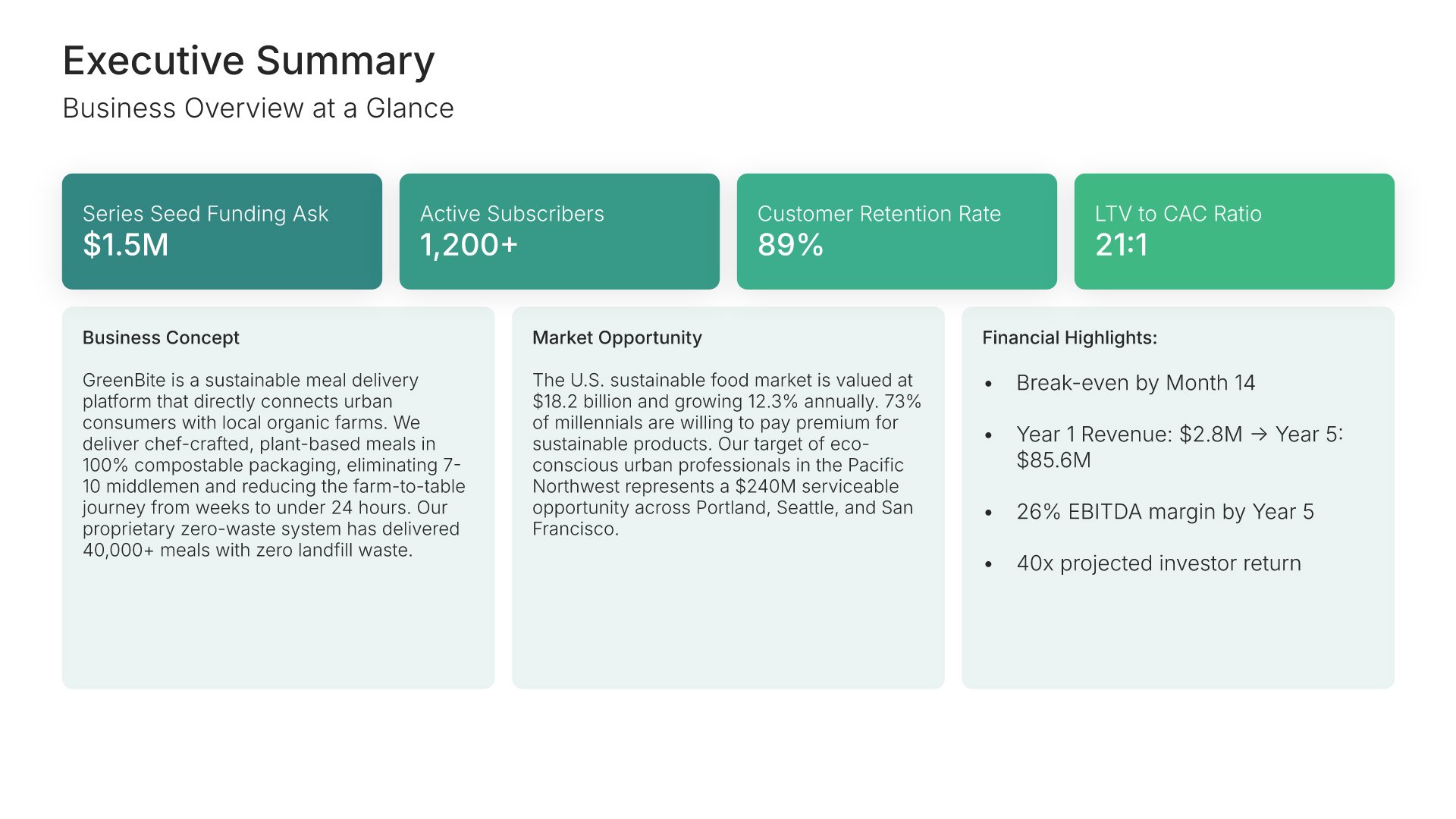Click the Financial Highlights heading

coord(1069,337)
